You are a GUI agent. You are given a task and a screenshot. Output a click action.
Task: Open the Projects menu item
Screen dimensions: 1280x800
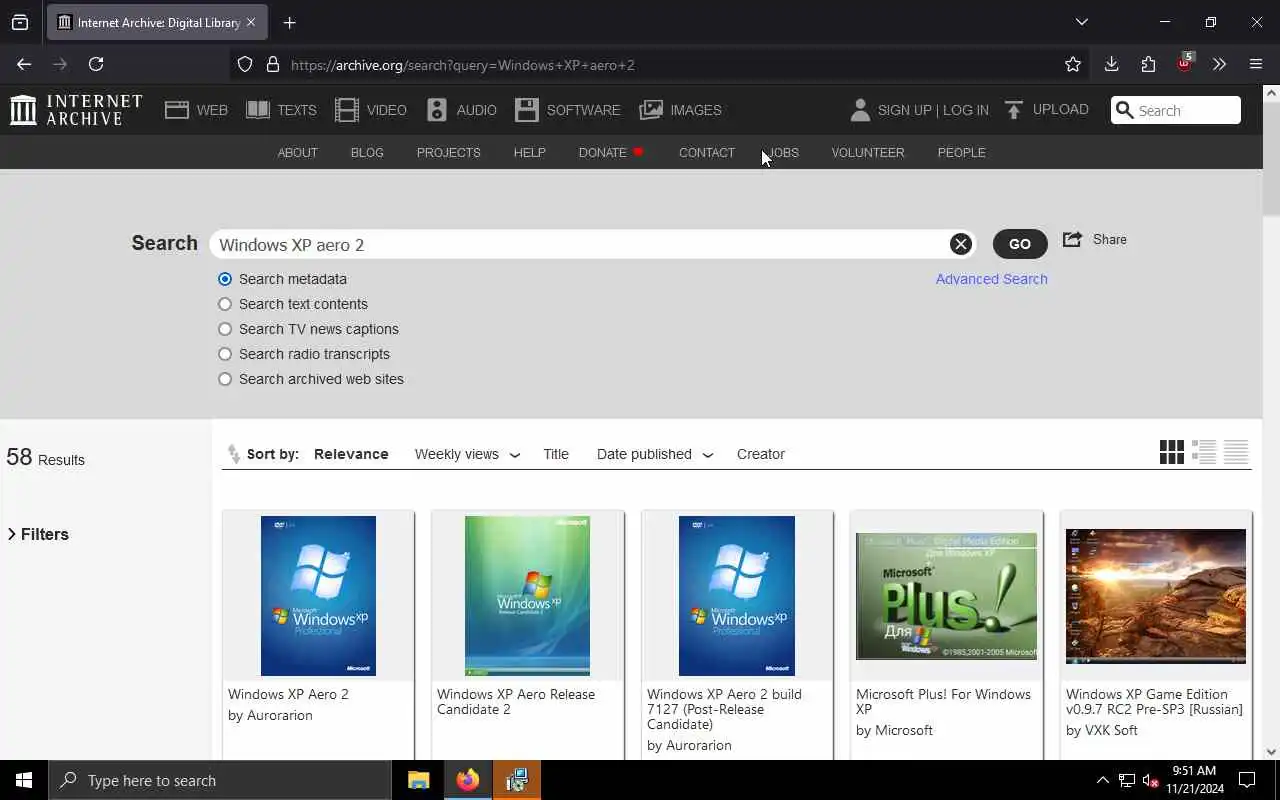(x=448, y=152)
